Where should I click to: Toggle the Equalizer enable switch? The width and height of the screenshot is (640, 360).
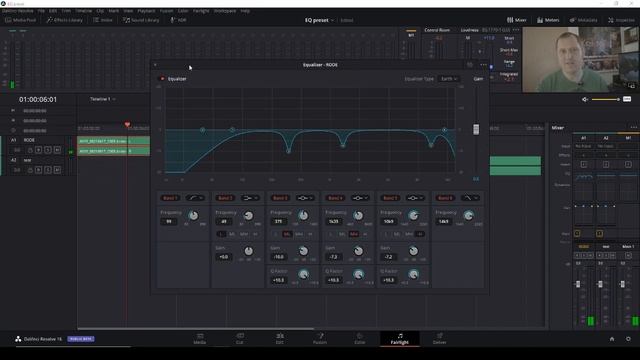[162, 79]
